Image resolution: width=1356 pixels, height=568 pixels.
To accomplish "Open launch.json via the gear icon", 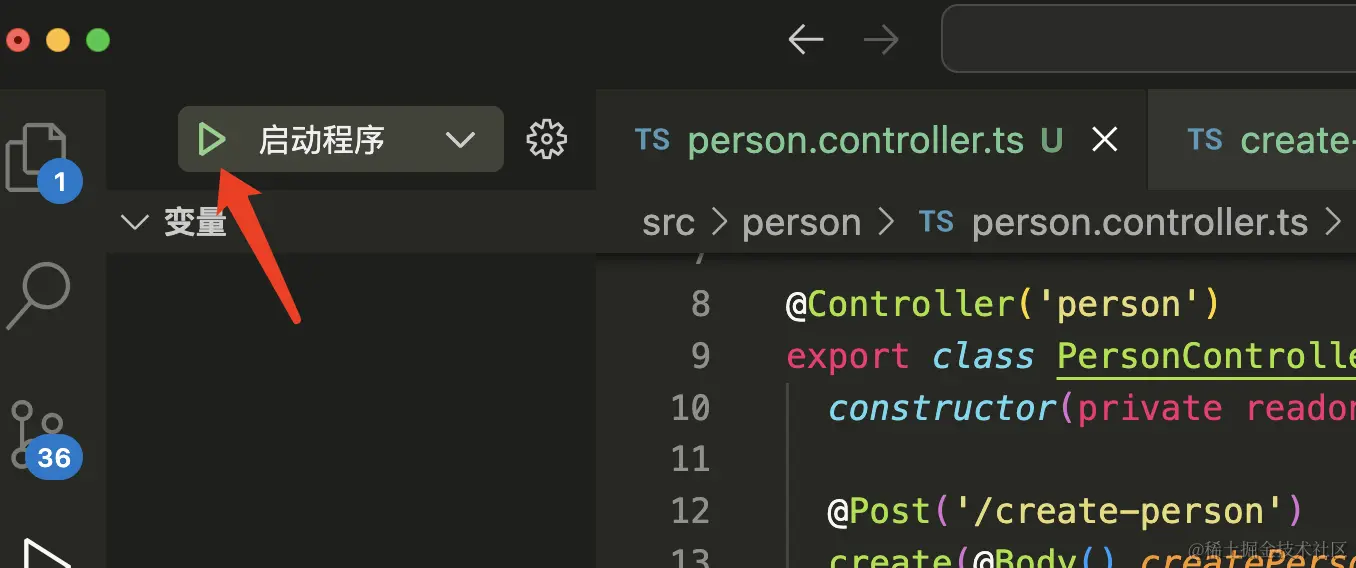I will pyautogui.click(x=546, y=140).
